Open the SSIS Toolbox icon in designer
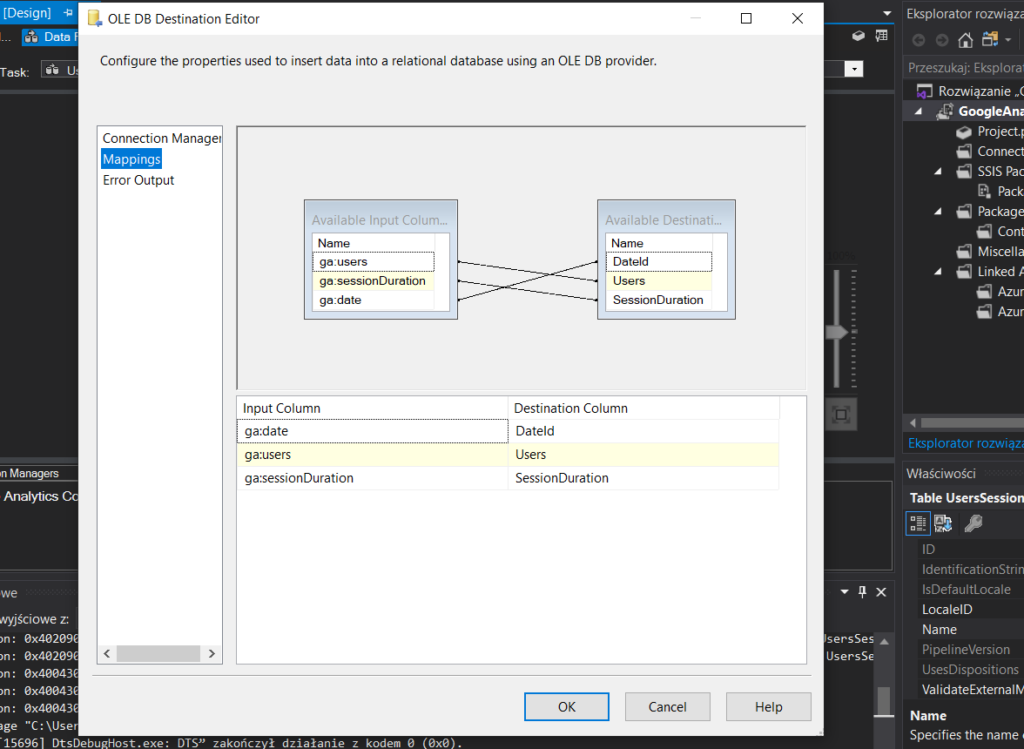The width and height of the screenshot is (1024, 749). click(859, 36)
